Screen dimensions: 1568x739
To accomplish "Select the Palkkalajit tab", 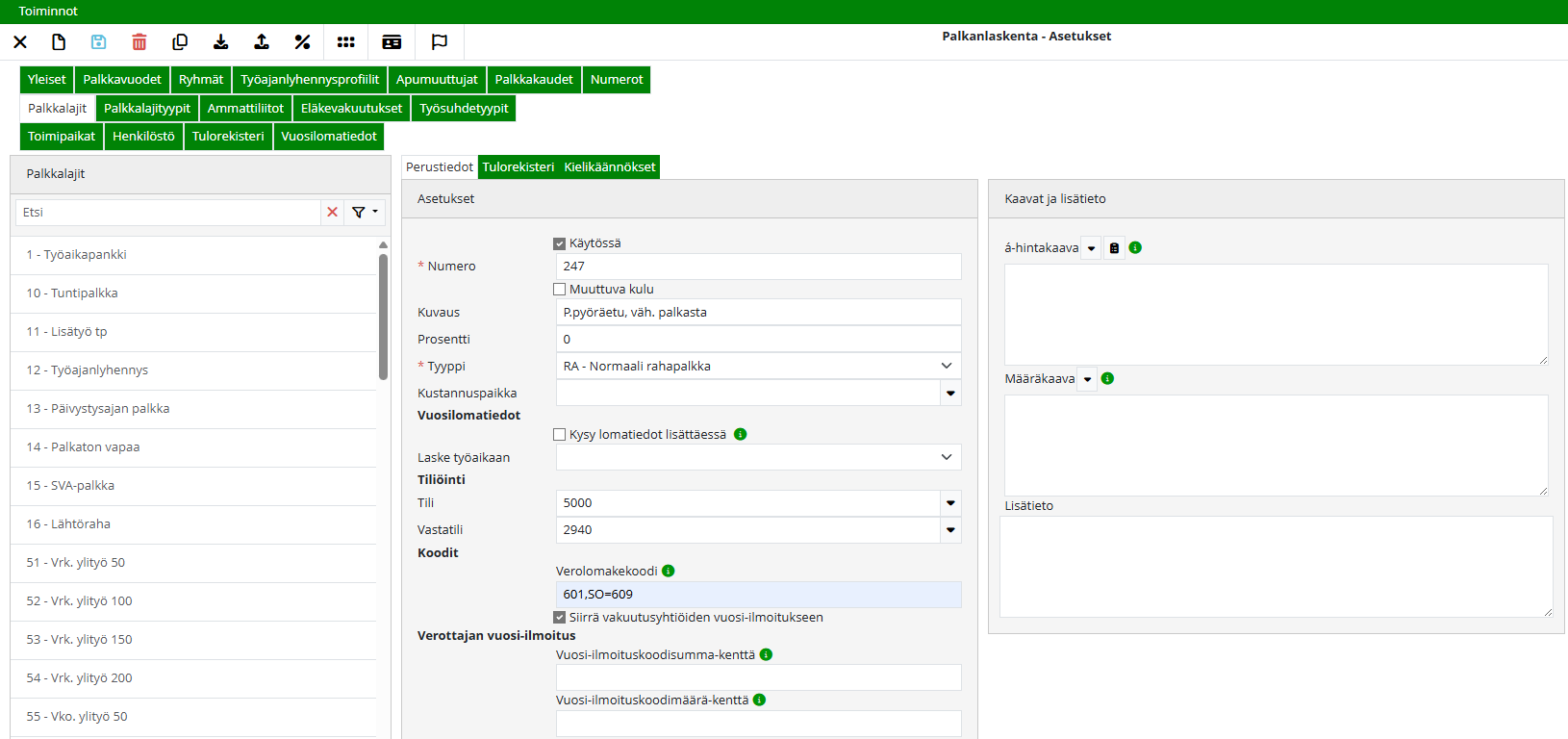I will (x=58, y=108).
